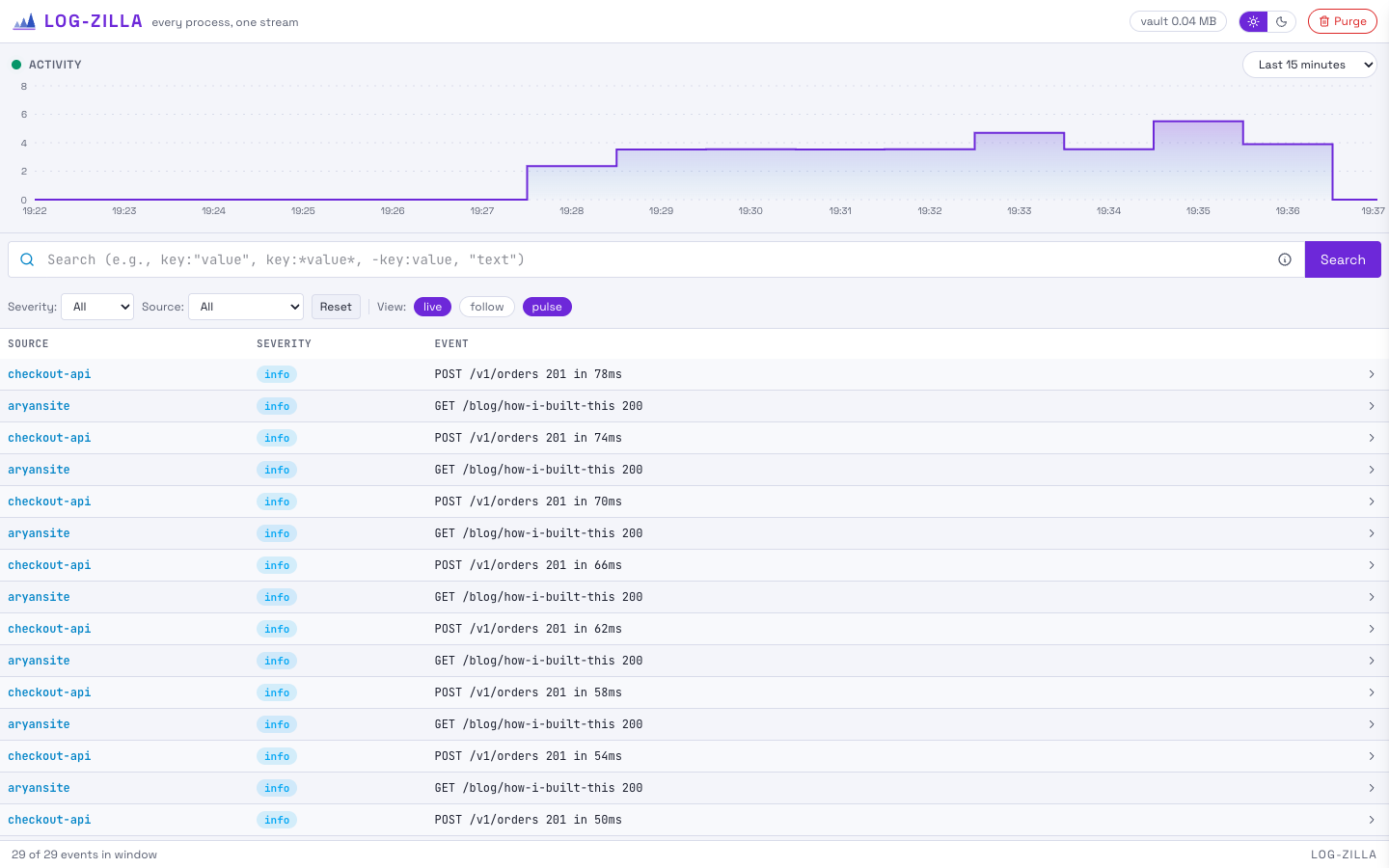The height and width of the screenshot is (868, 1389).
Task: Click the 19:28 label on the activity chart
Action: tap(572, 210)
